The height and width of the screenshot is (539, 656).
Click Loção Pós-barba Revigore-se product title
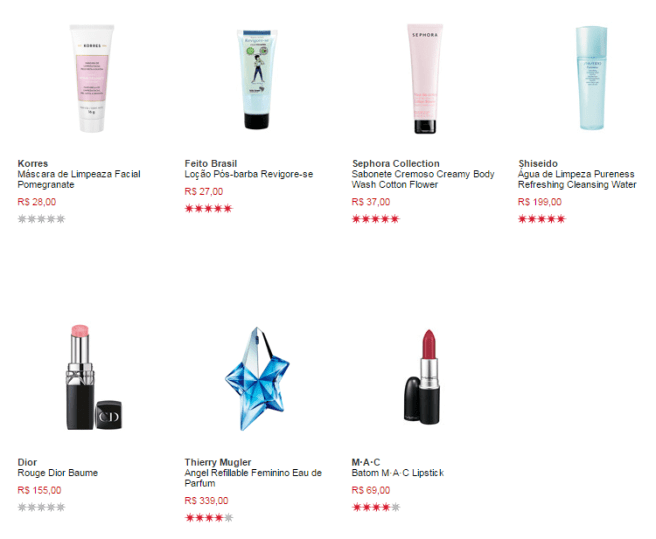click(x=249, y=174)
